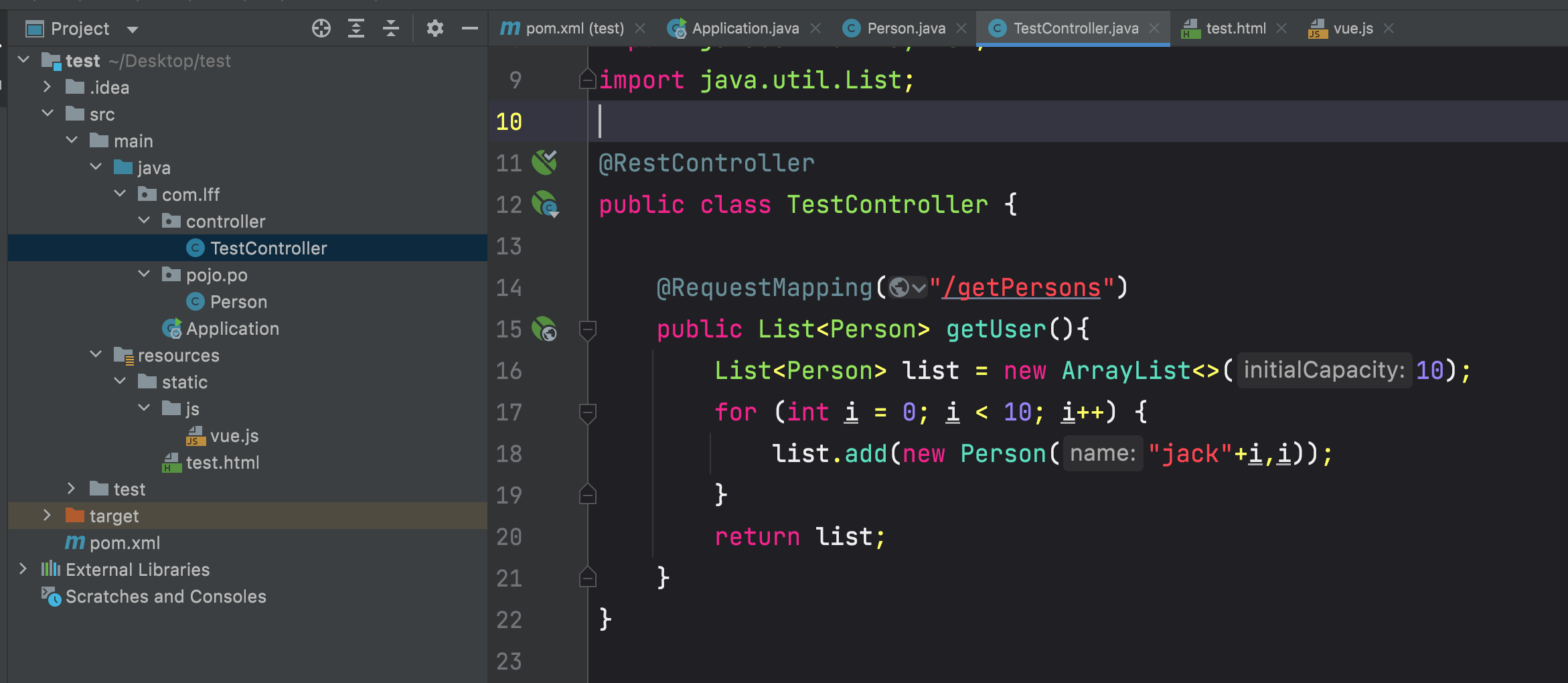The height and width of the screenshot is (683, 1568).
Task: Fold the import block on line 9
Action: 587,80
